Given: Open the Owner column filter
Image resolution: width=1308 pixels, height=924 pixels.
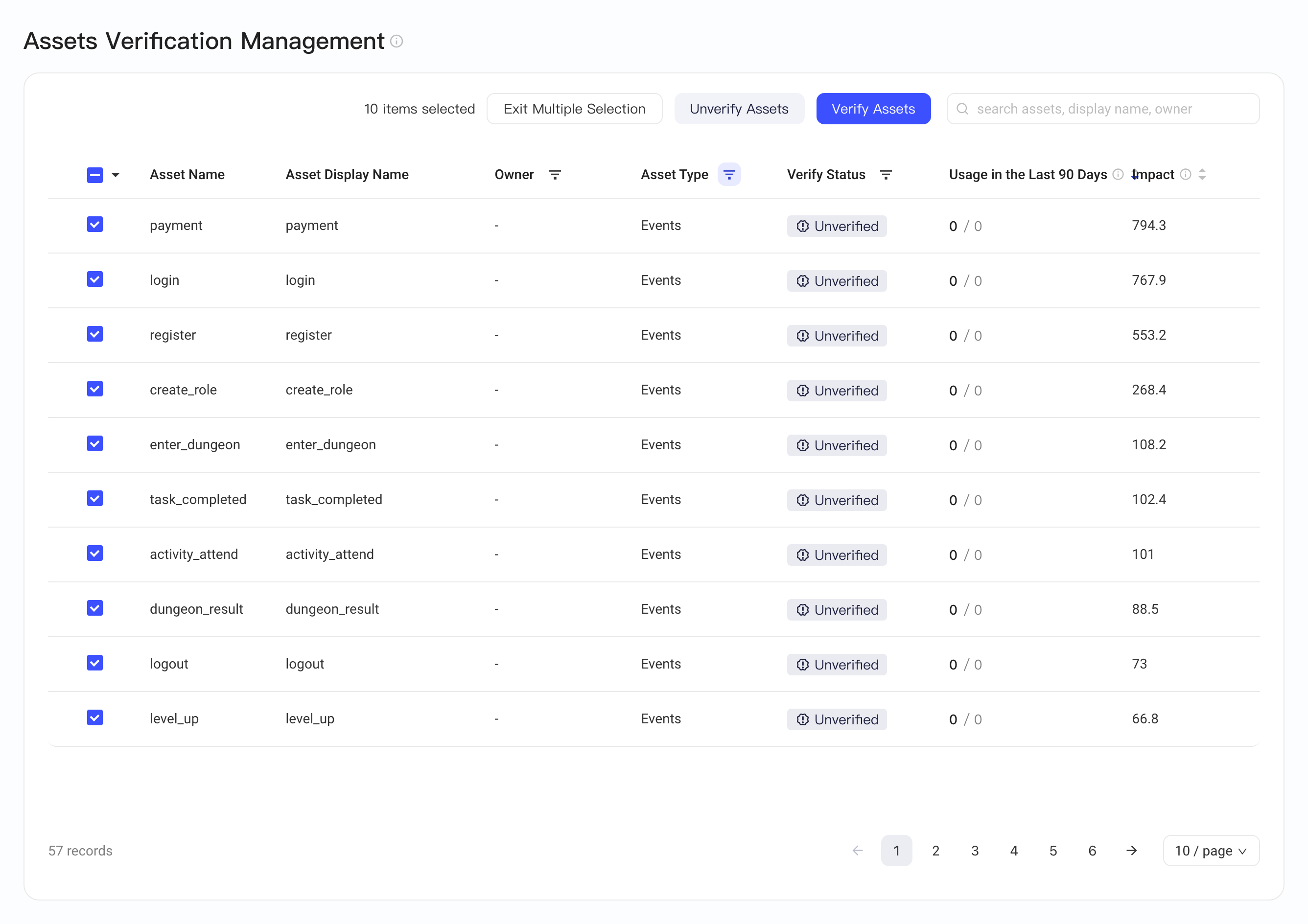Looking at the screenshot, I should tap(555, 175).
